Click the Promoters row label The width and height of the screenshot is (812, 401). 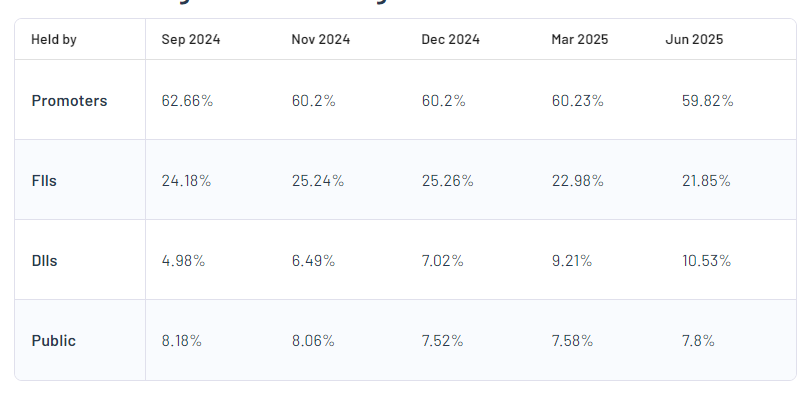69,101
